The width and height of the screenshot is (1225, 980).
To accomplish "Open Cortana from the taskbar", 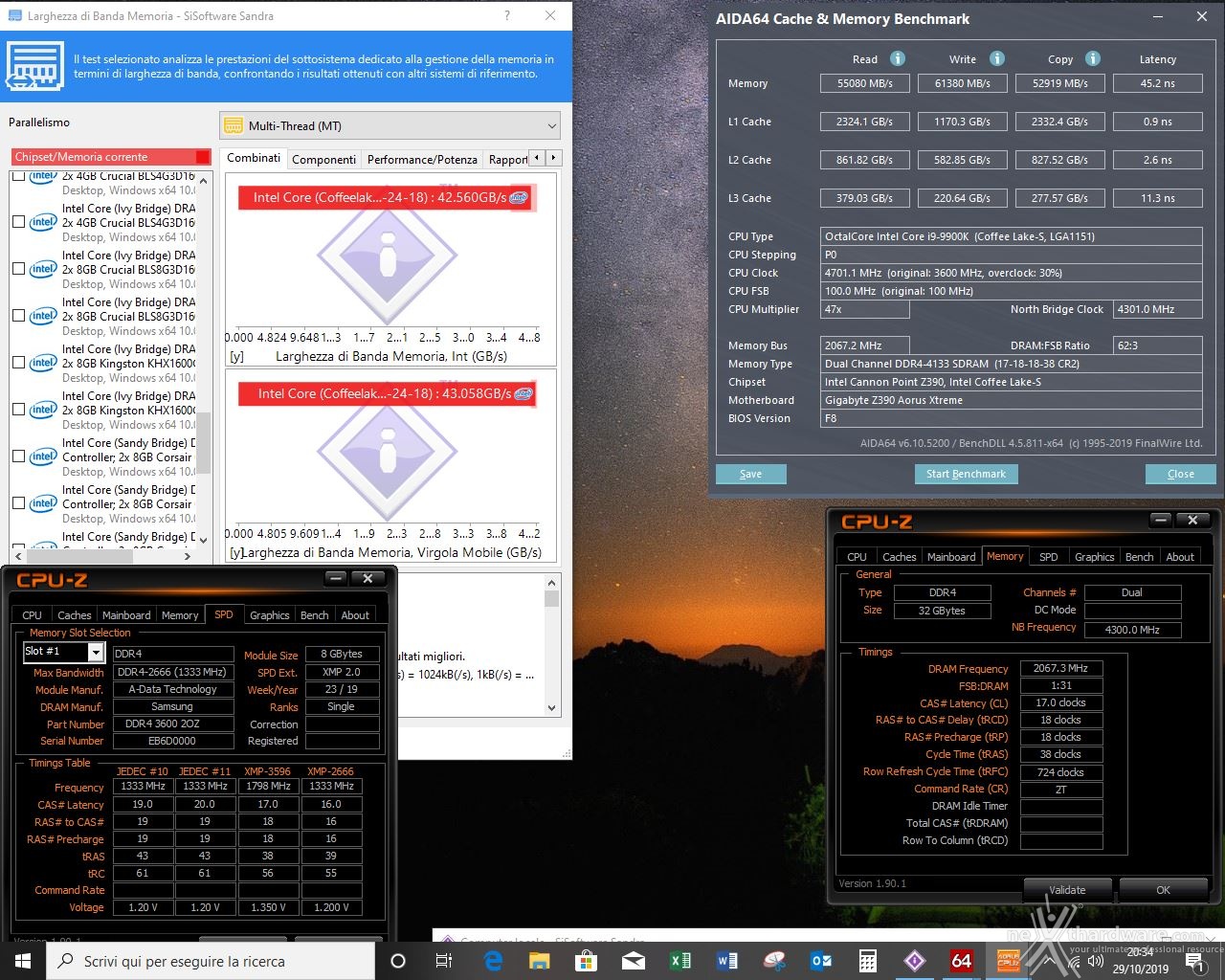I will click(398, 961).
